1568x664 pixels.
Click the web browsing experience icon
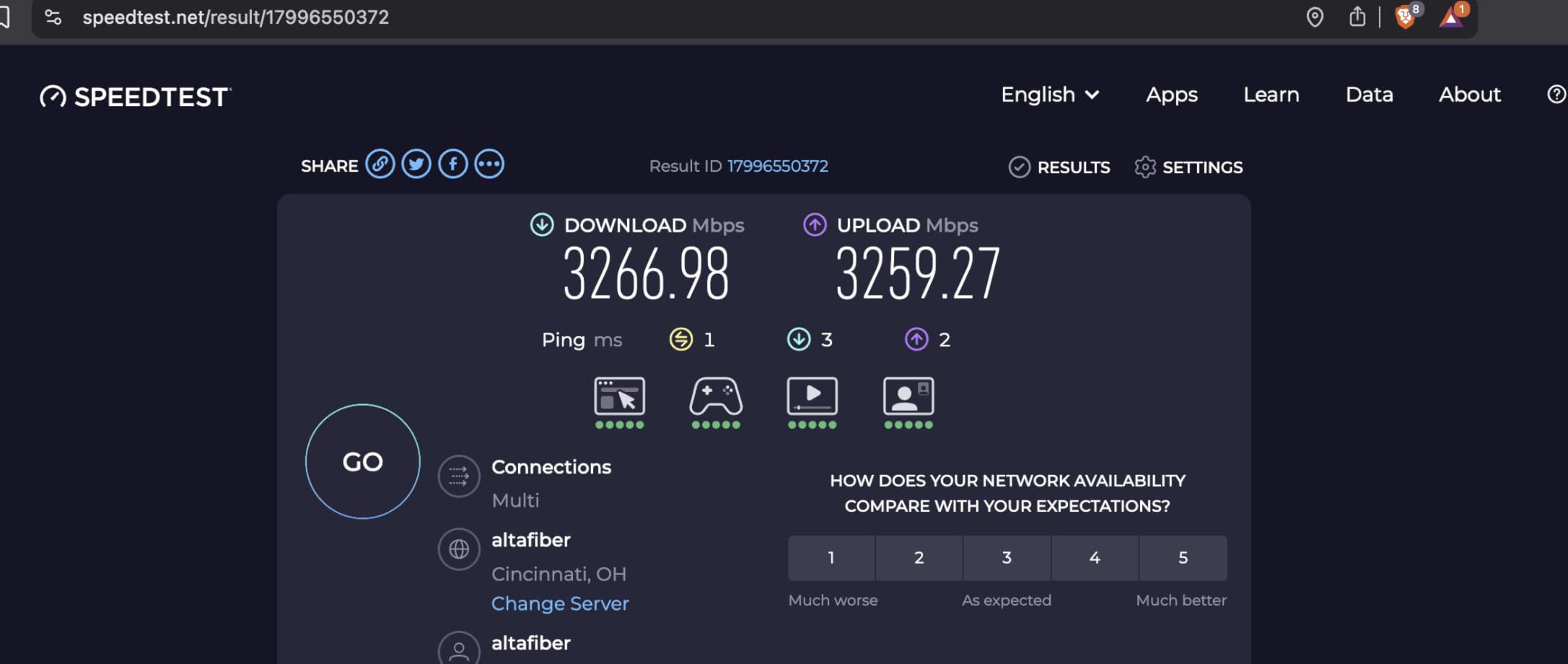click(x=619, y=396)
